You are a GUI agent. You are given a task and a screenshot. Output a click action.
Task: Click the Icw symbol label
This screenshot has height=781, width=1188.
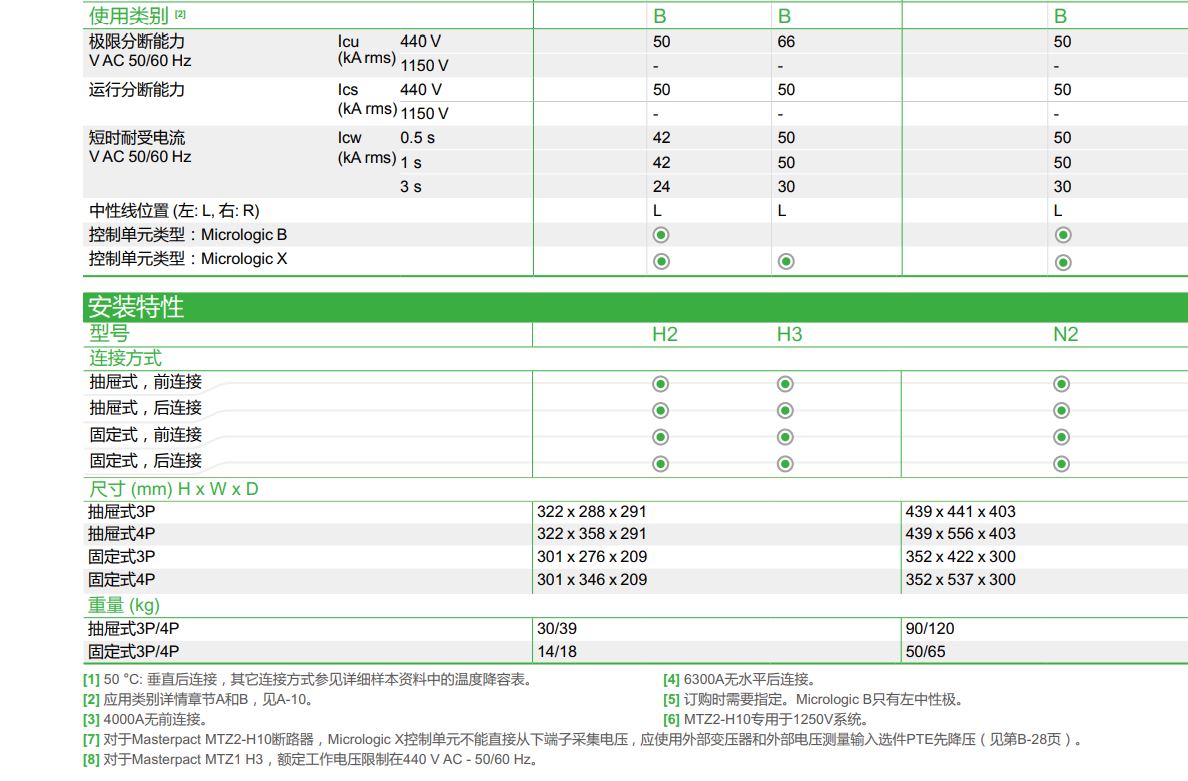click(349, 138)
